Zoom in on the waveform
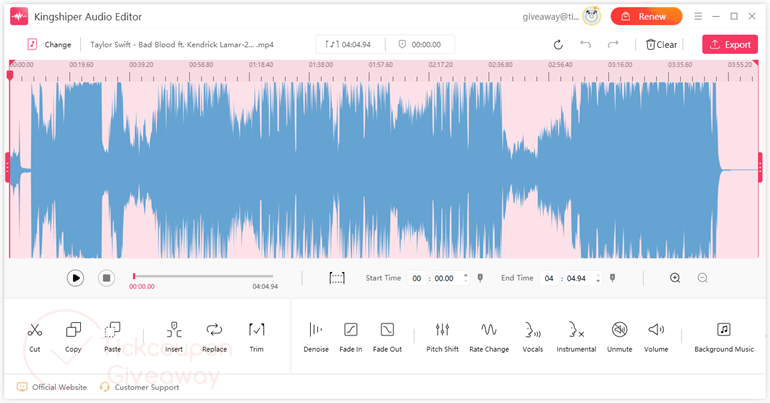Image resolution: width=770 pixels, height=403 pixels. point(675,278)
